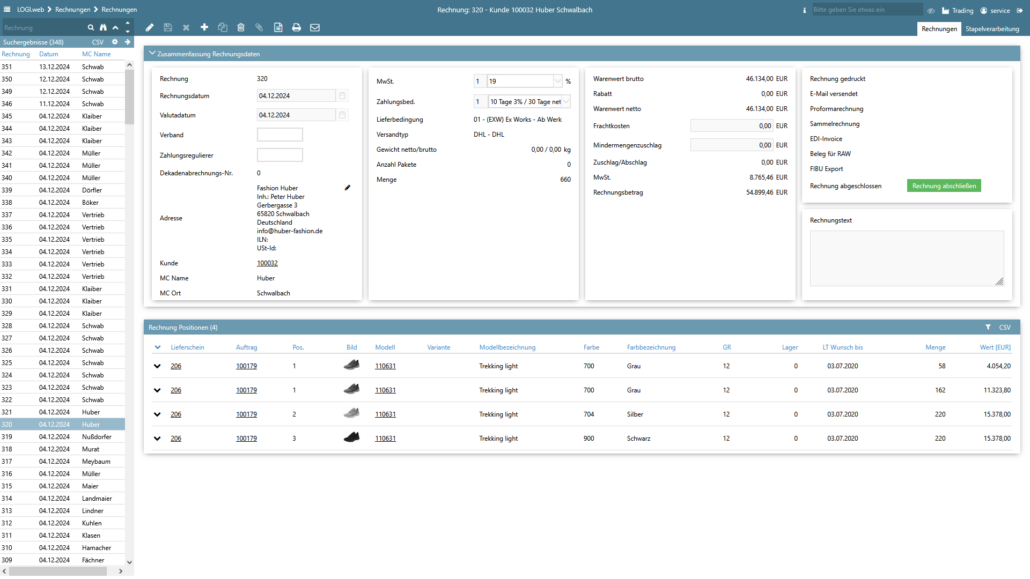Click the pencil edit icon in the toolbar
The height and width of the screenshot is (579, 1030).
[x=150, y=27]
